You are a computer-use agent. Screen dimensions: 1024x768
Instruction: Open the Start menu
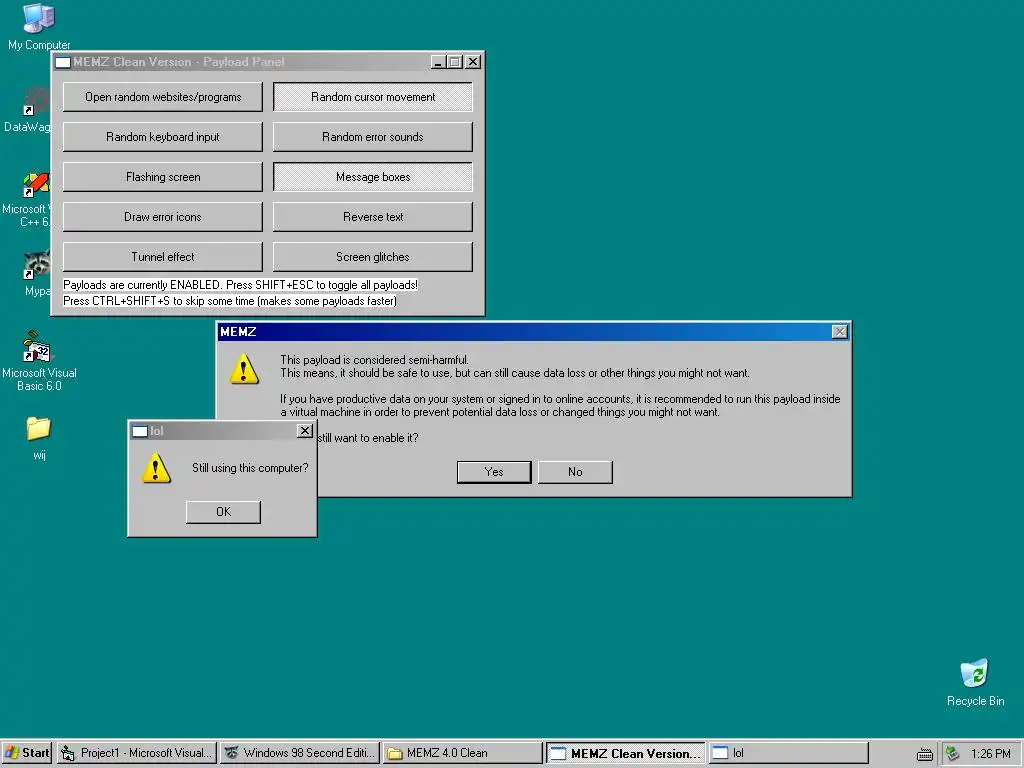coord(27,753)
